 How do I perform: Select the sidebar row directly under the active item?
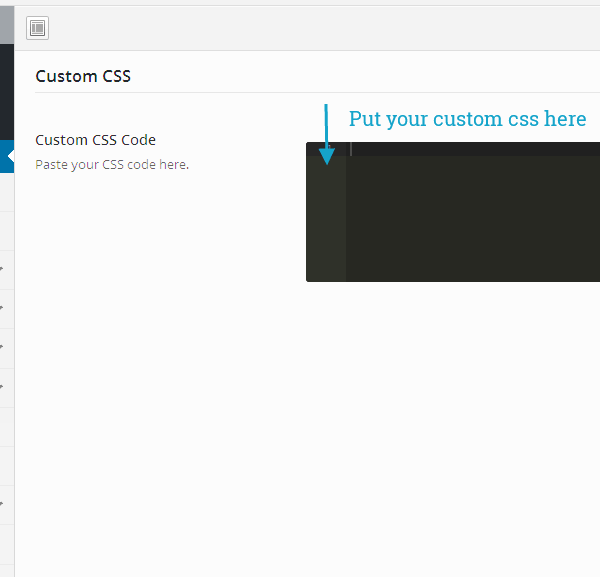pos(5,192)
